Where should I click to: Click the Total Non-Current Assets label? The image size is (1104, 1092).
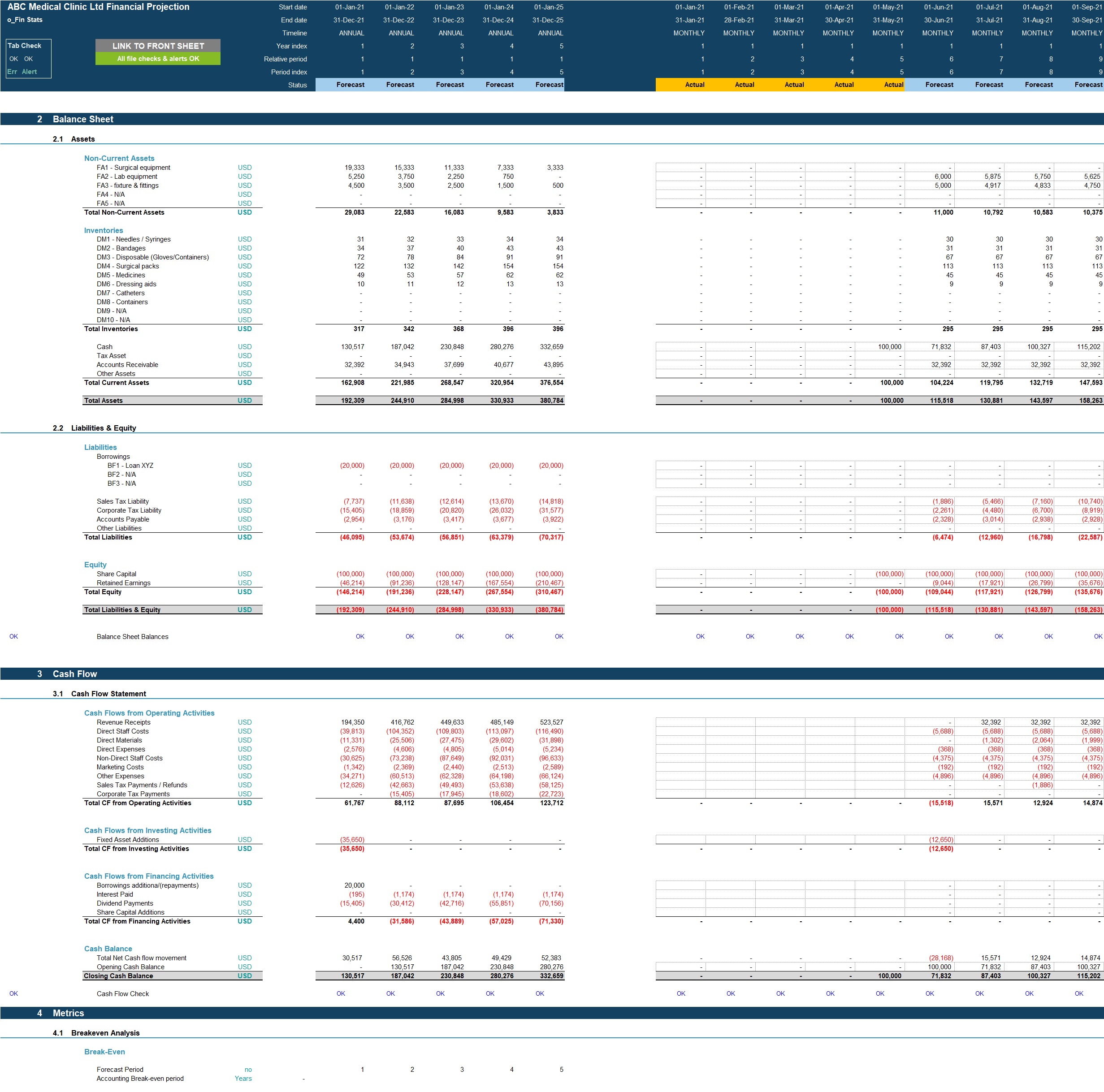pos(124,212)
